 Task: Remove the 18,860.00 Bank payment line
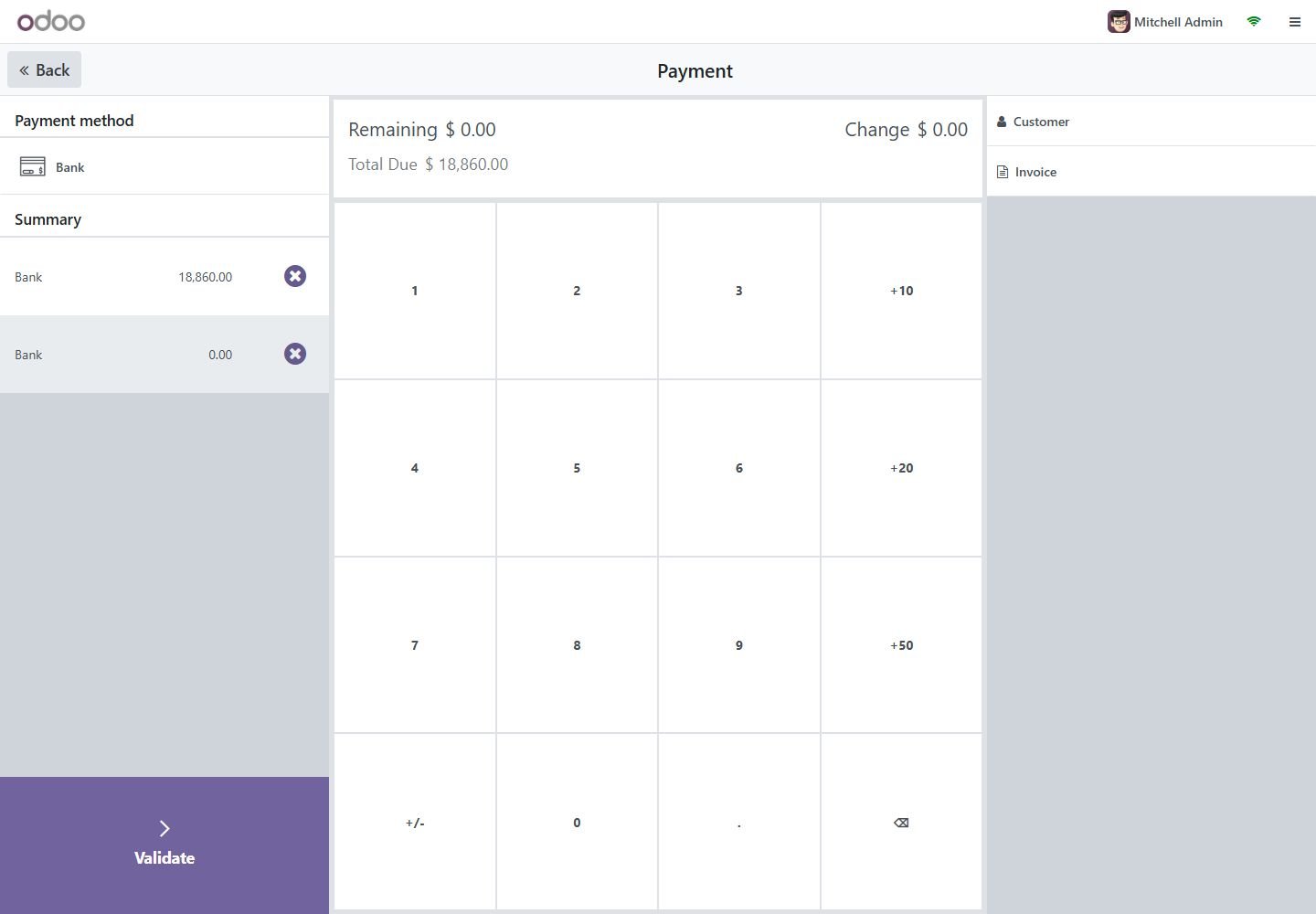click(x=295, y=276)
